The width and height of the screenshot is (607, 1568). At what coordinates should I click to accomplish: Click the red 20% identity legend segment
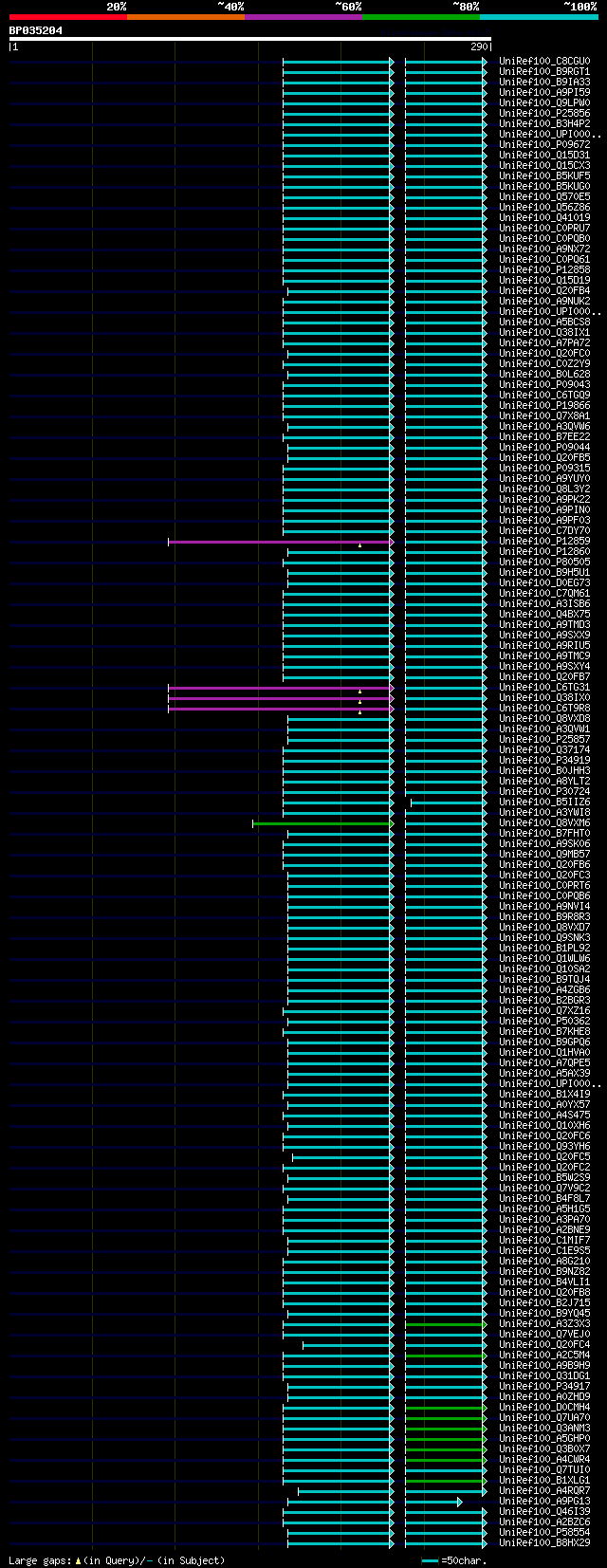pos(68,16)
